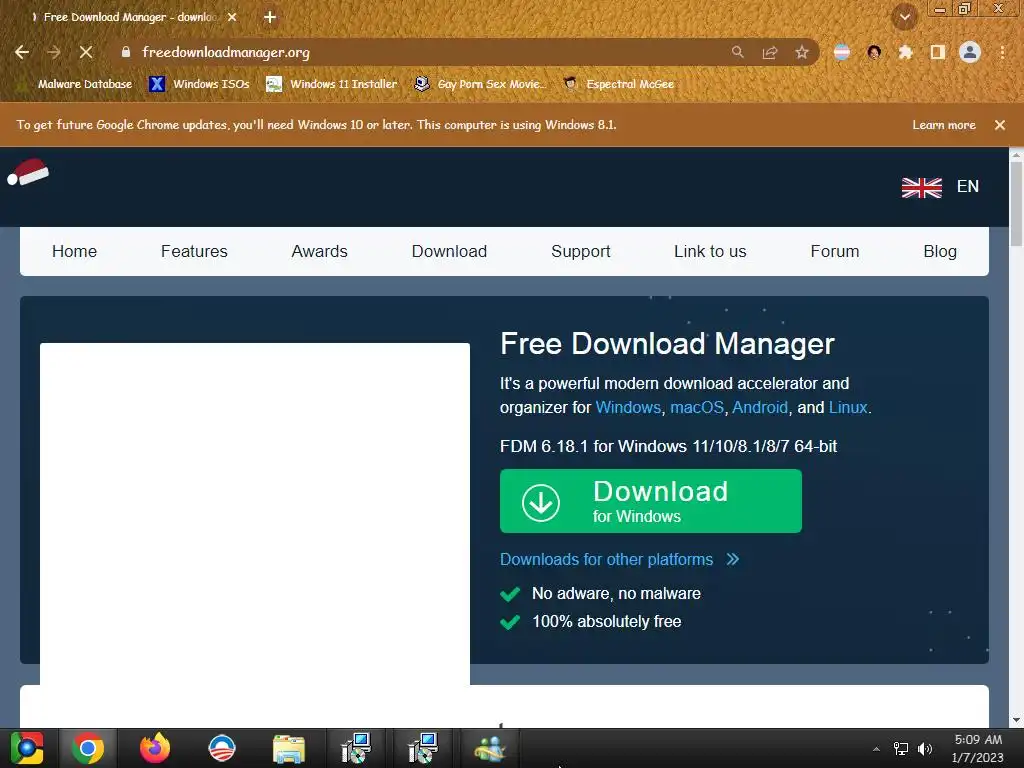Open the Chrome profile avatar

coord(970,52)
